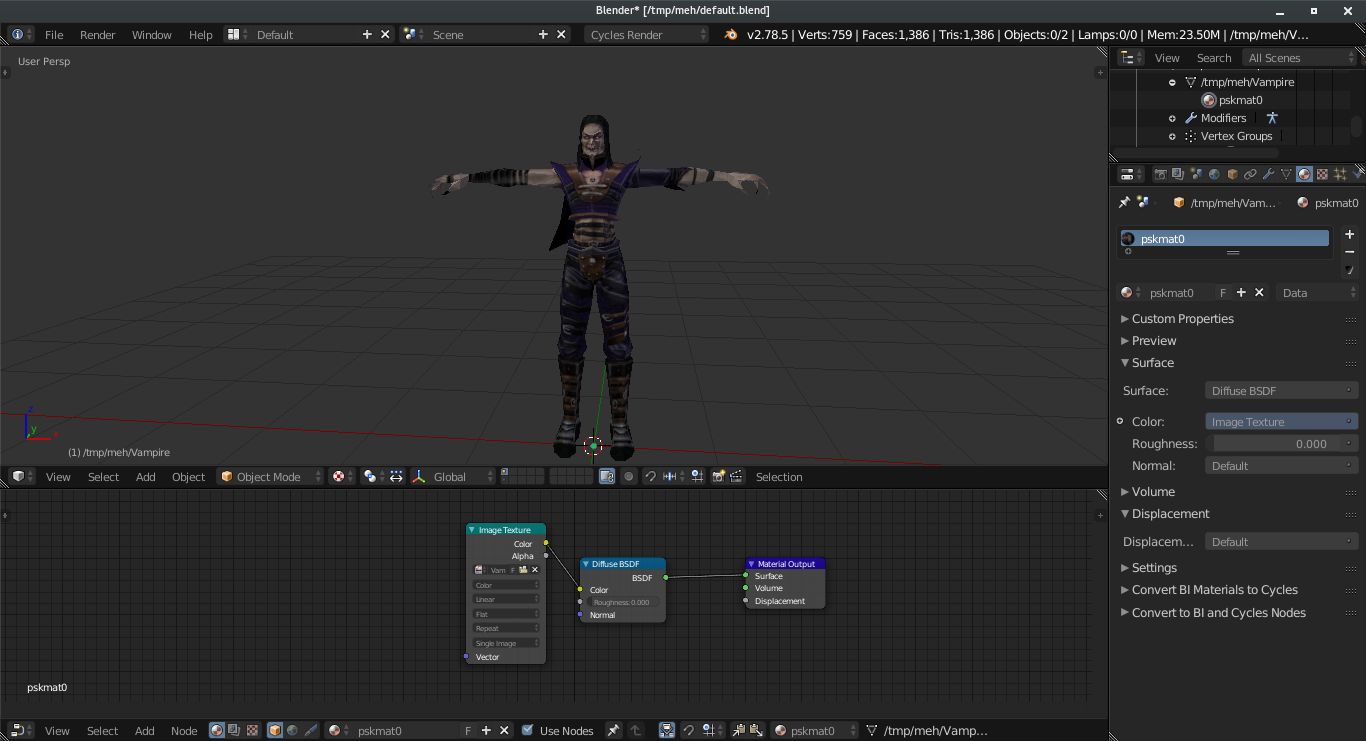Toggle lock camera and layers to scene
The height and width of the screenshot is (741, 1366).
607,477
